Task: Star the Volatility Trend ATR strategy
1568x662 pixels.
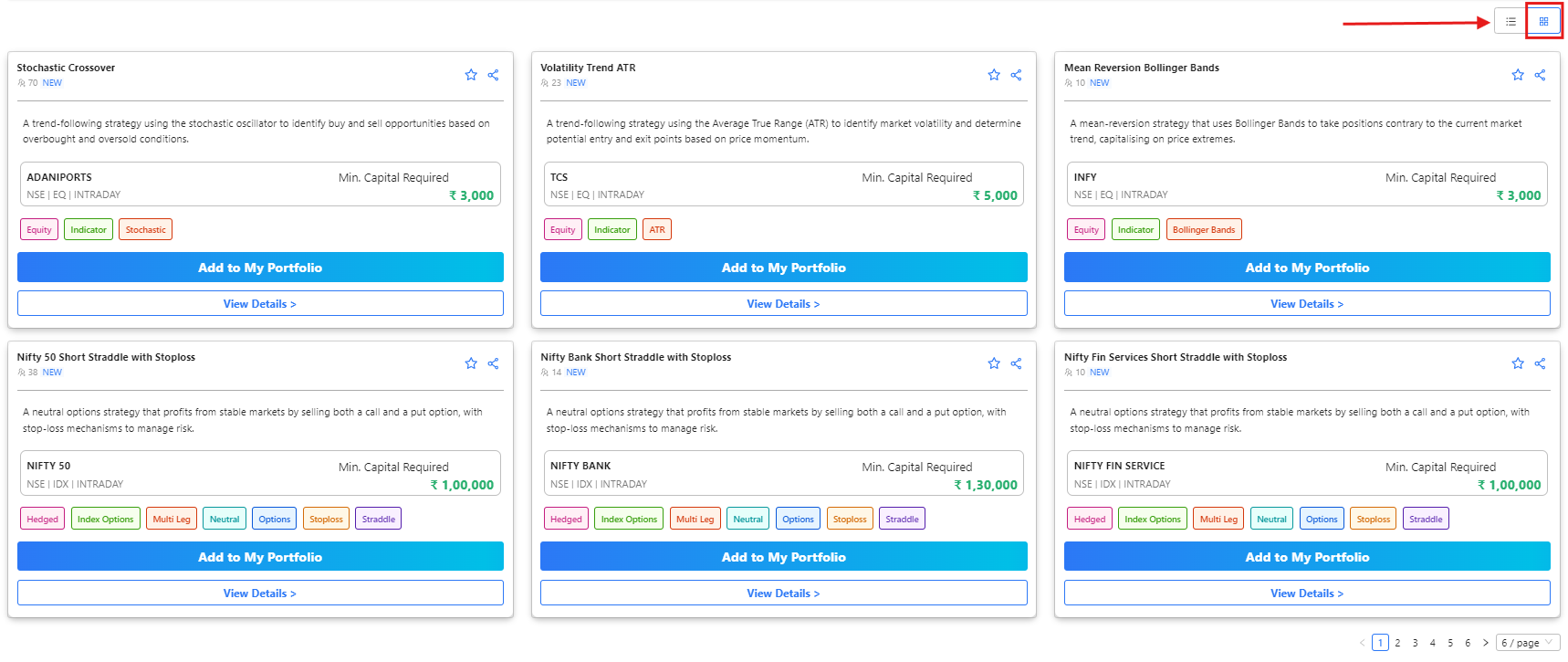Action: pos(994,75)
